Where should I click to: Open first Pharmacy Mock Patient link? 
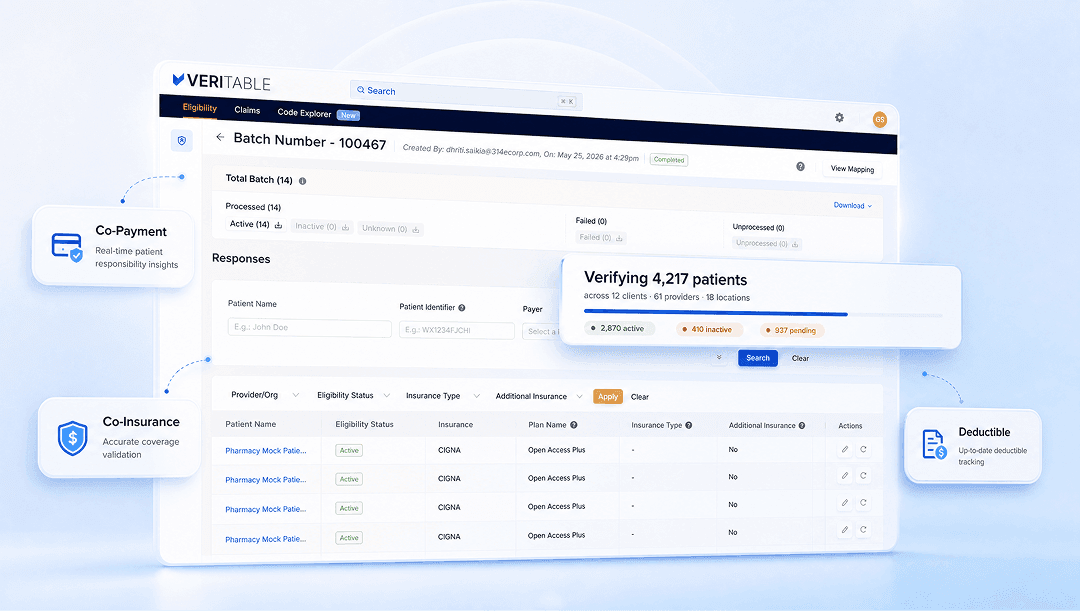pos(266,451)
